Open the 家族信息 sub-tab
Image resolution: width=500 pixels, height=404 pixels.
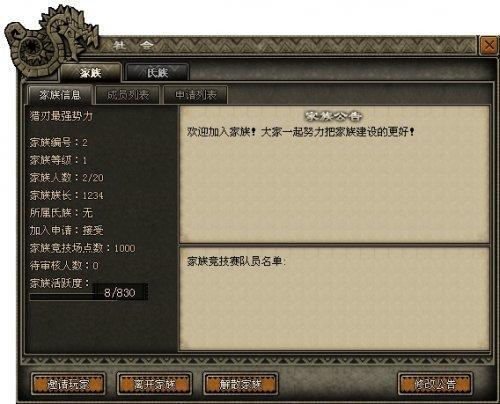60,95
